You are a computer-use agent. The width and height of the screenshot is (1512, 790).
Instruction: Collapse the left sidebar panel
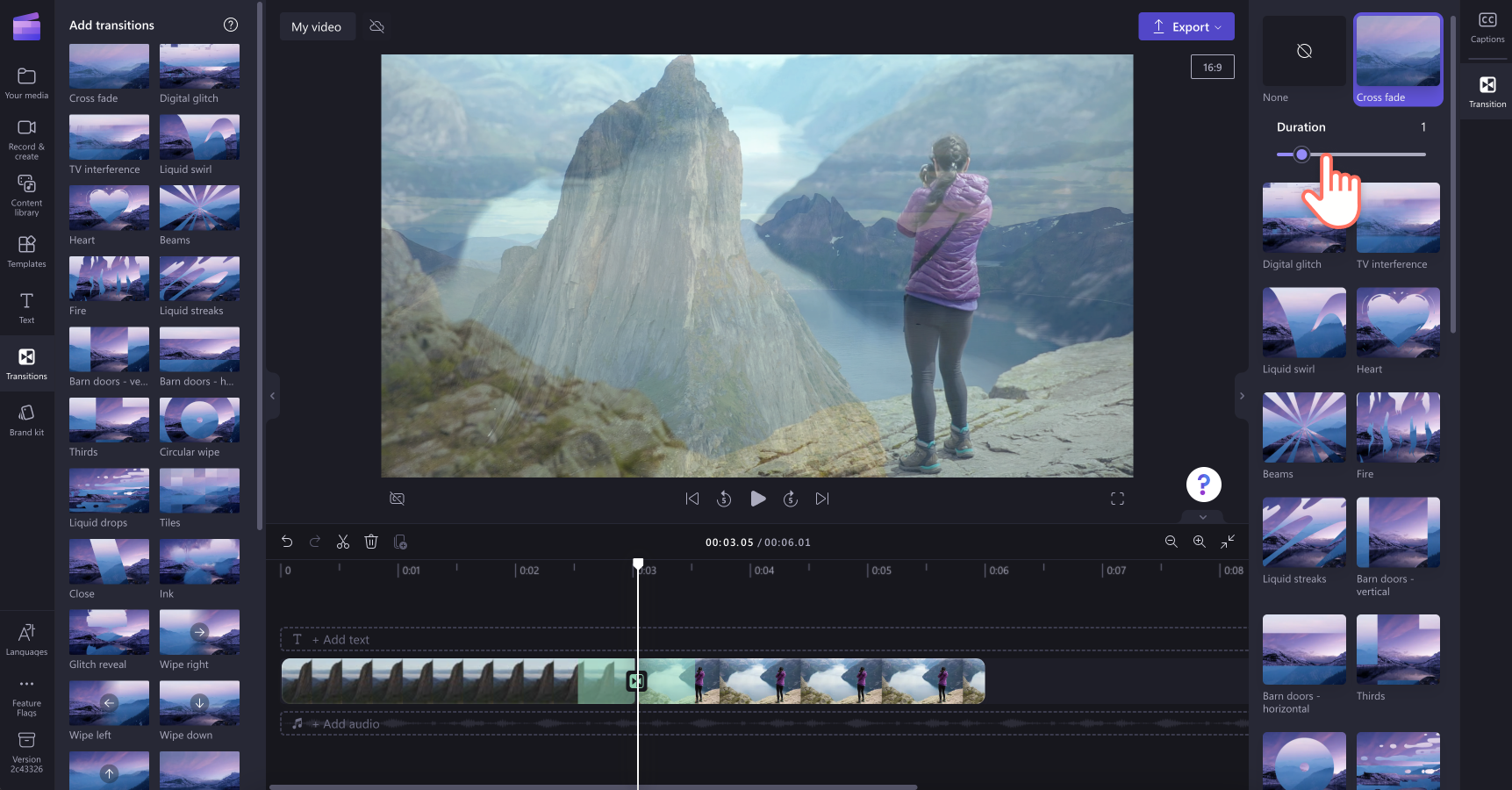coord(272,396)
